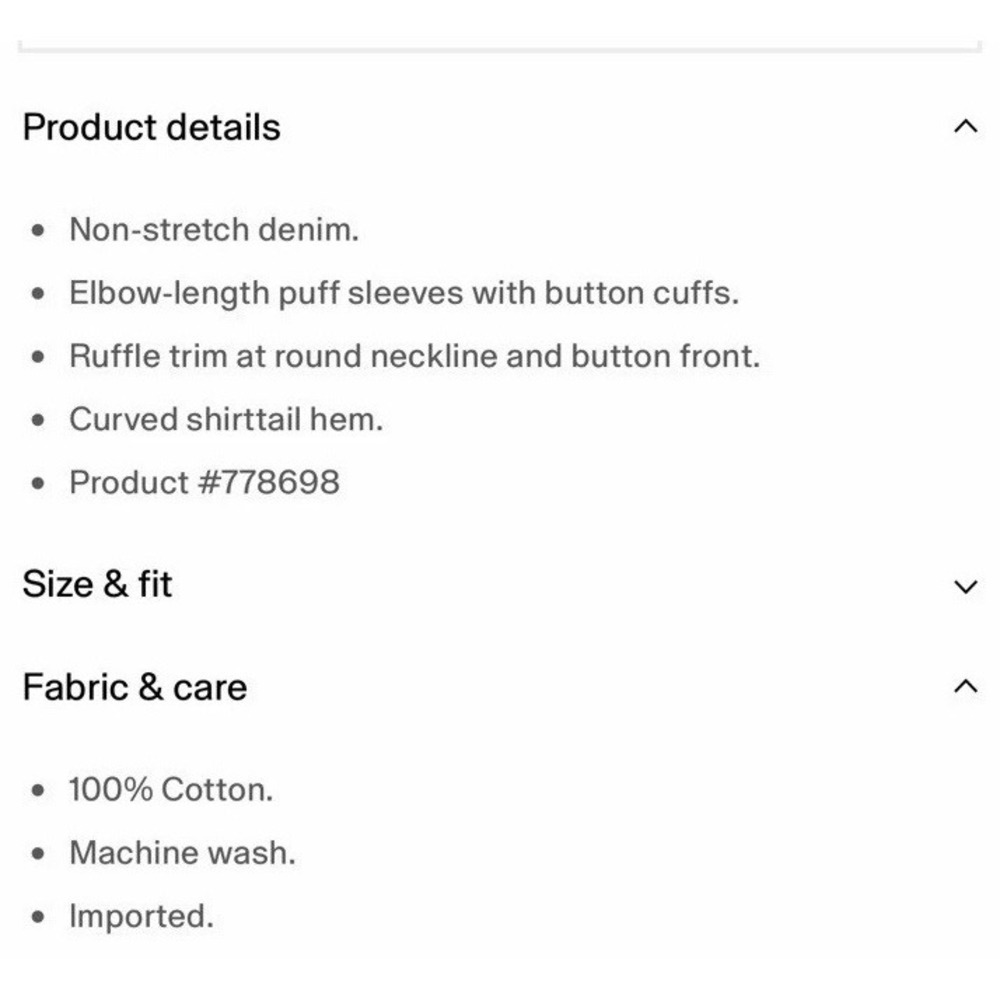Image resolution: width=1000 pixels, height=1000 pixels.
Task: Select the Product #778698 text
Action: (204, 482)
